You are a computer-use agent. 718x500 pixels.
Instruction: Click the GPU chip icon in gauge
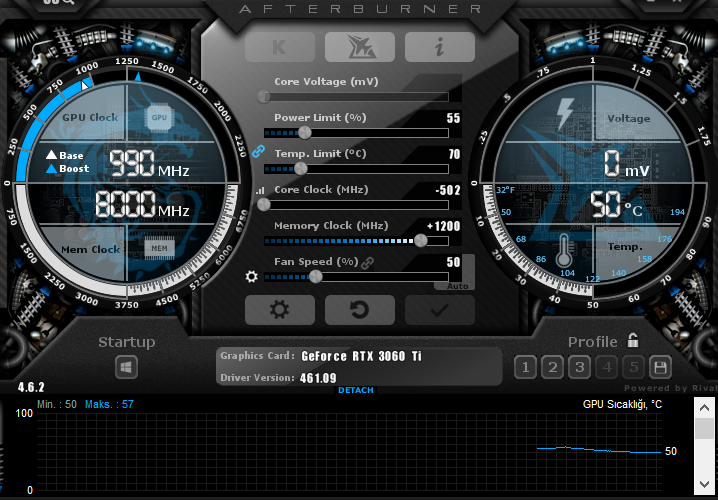159,118
